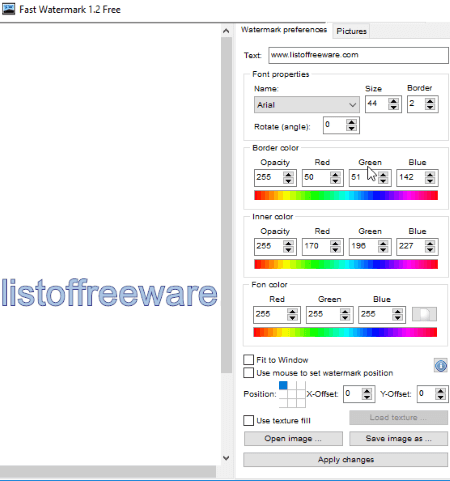Click the preview horizontal scrollbar thumb
This screenshot has width=450, height=481.
(x=108, y=471)
